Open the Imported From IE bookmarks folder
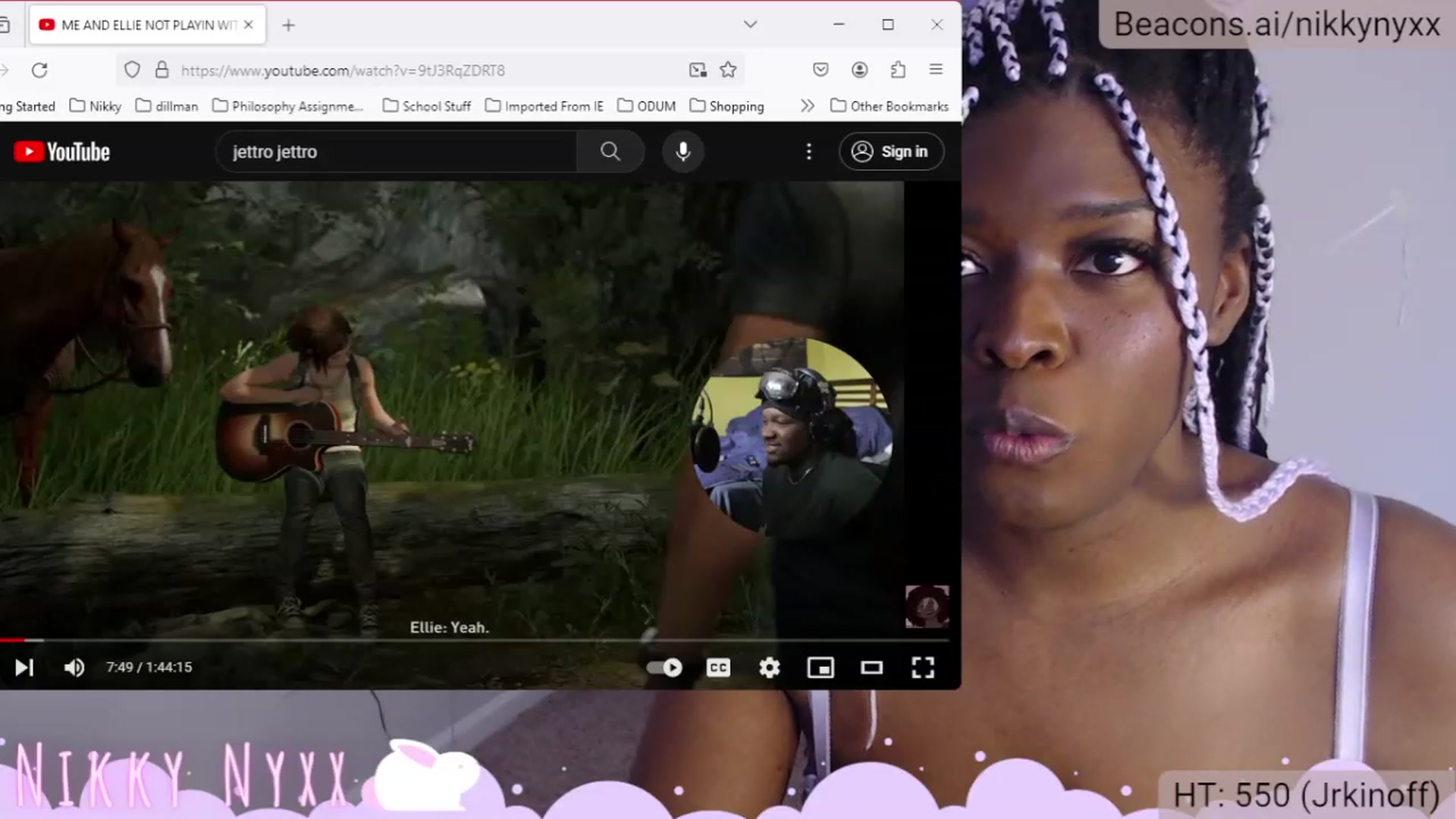 point(544,106)
